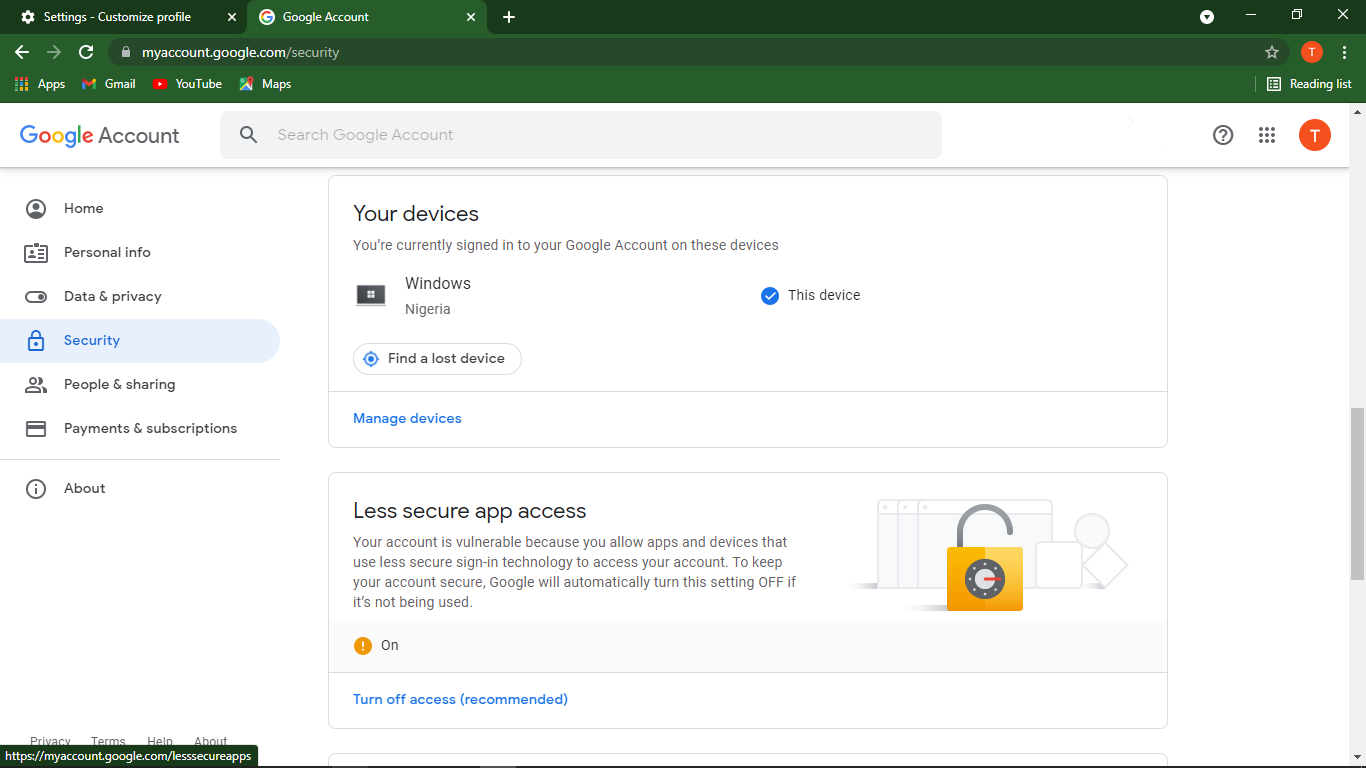The height and width of the screenshot is (768, 1366).
Task: Open Personal info in the sidebar
Action: [140, 253]
